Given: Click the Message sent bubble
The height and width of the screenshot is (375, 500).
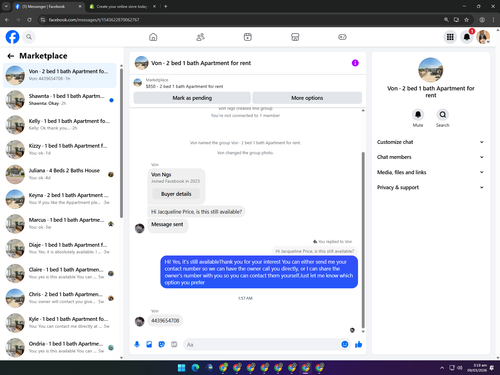Looking at the screenshot, I should click(x=167, y=225).
